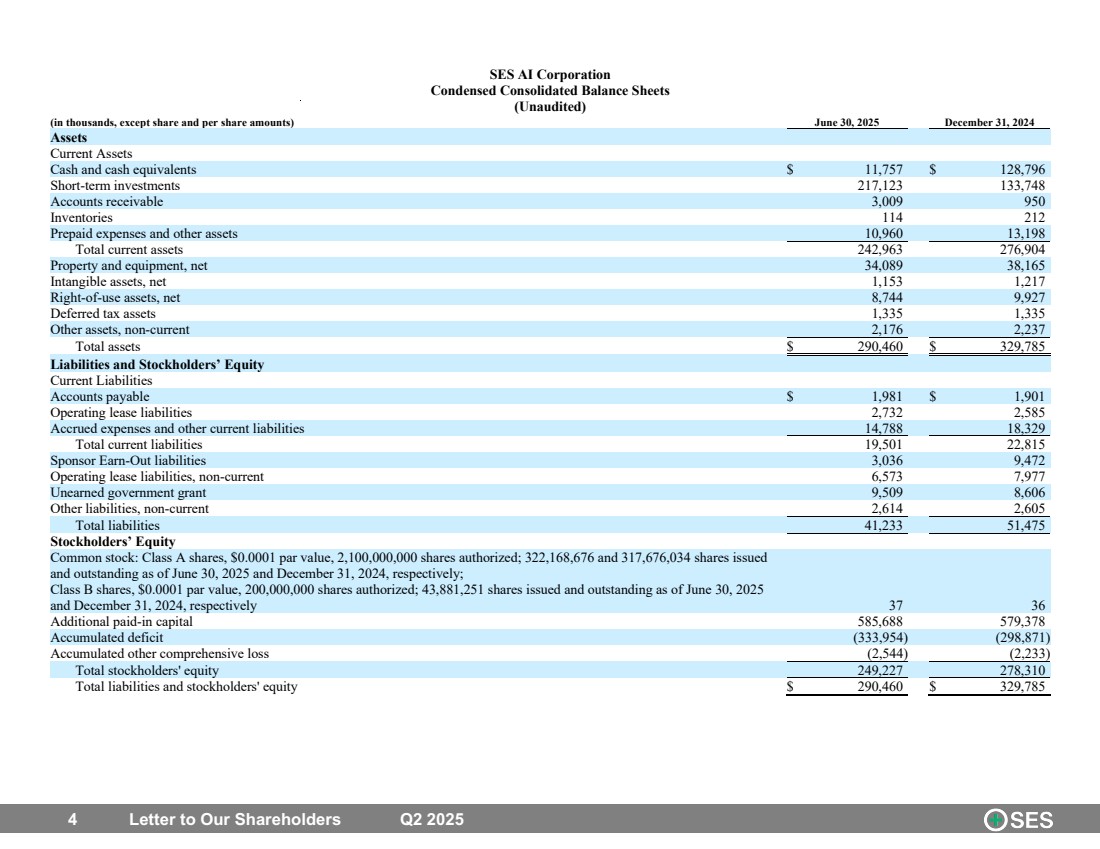Image resolution: width=1100 pixels, height=849 pixels.
Task: Select the December 31, 2024 column header
Action: tap(989, 122)
